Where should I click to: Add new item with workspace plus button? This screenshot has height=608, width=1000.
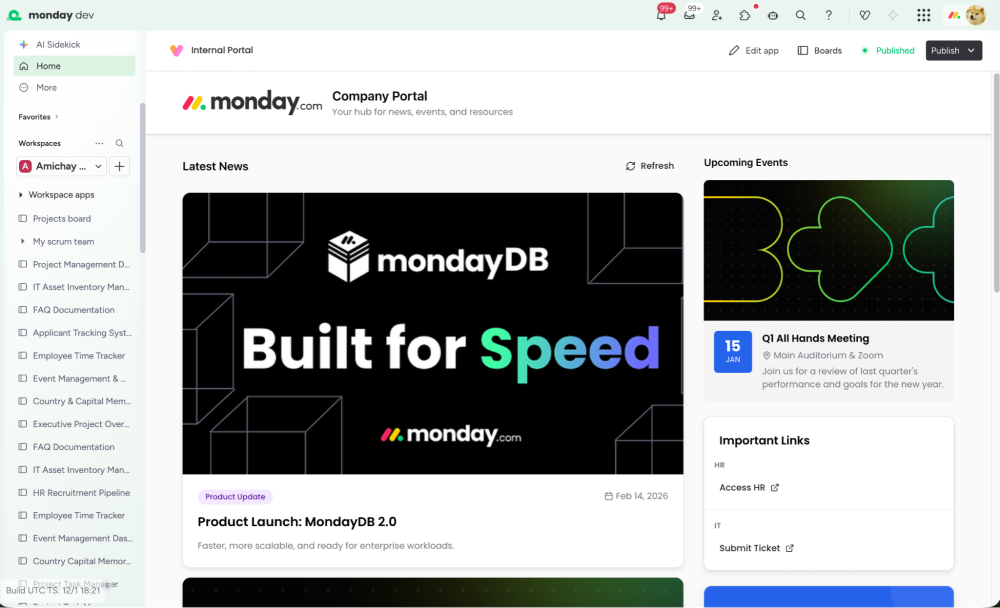pyautogui.click(x=120, y=166)
